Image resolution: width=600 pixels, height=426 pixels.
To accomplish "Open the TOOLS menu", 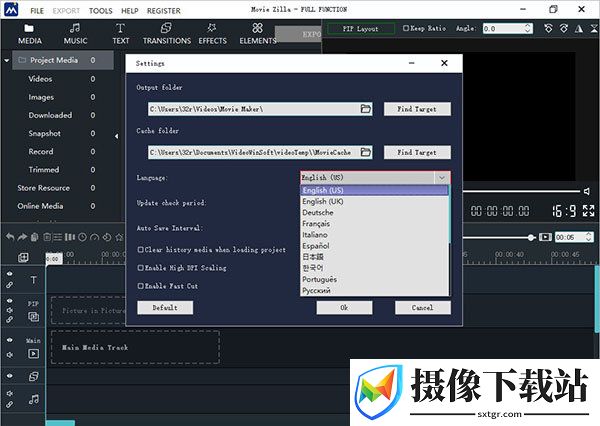I will coord(101,11).
